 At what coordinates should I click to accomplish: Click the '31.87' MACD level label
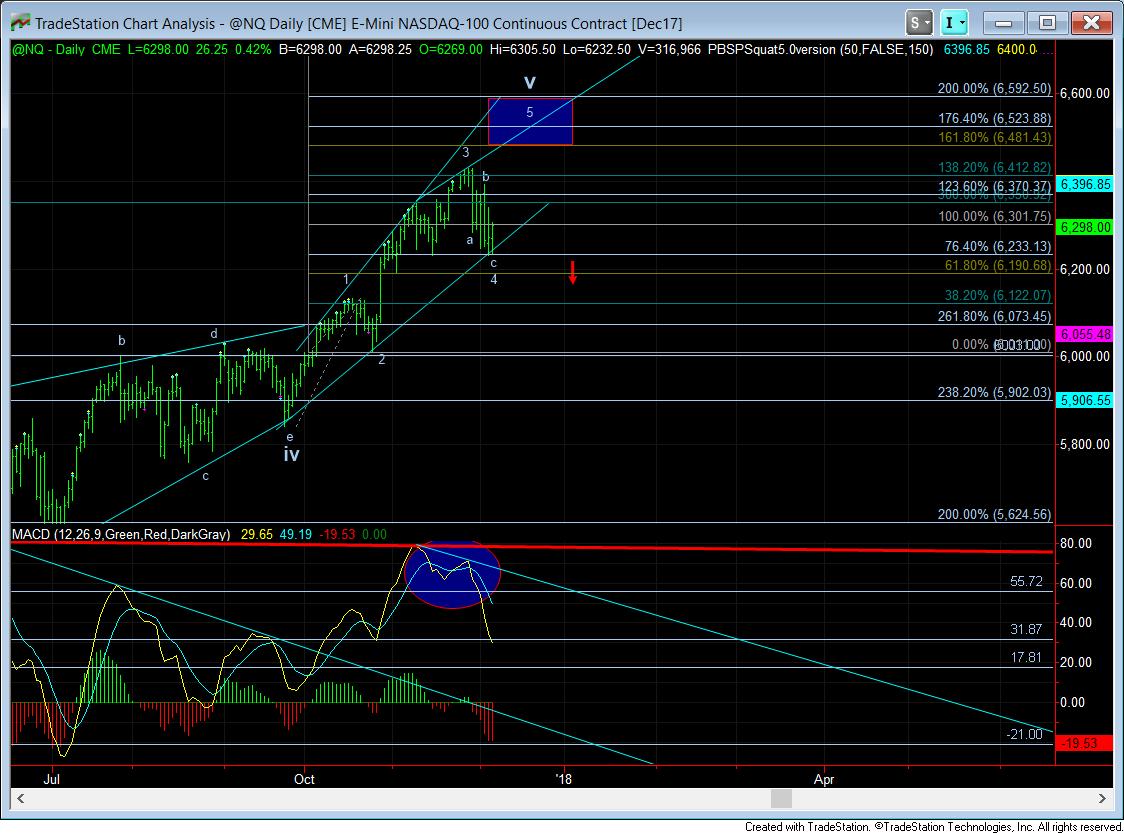[x=1027, y=629]
